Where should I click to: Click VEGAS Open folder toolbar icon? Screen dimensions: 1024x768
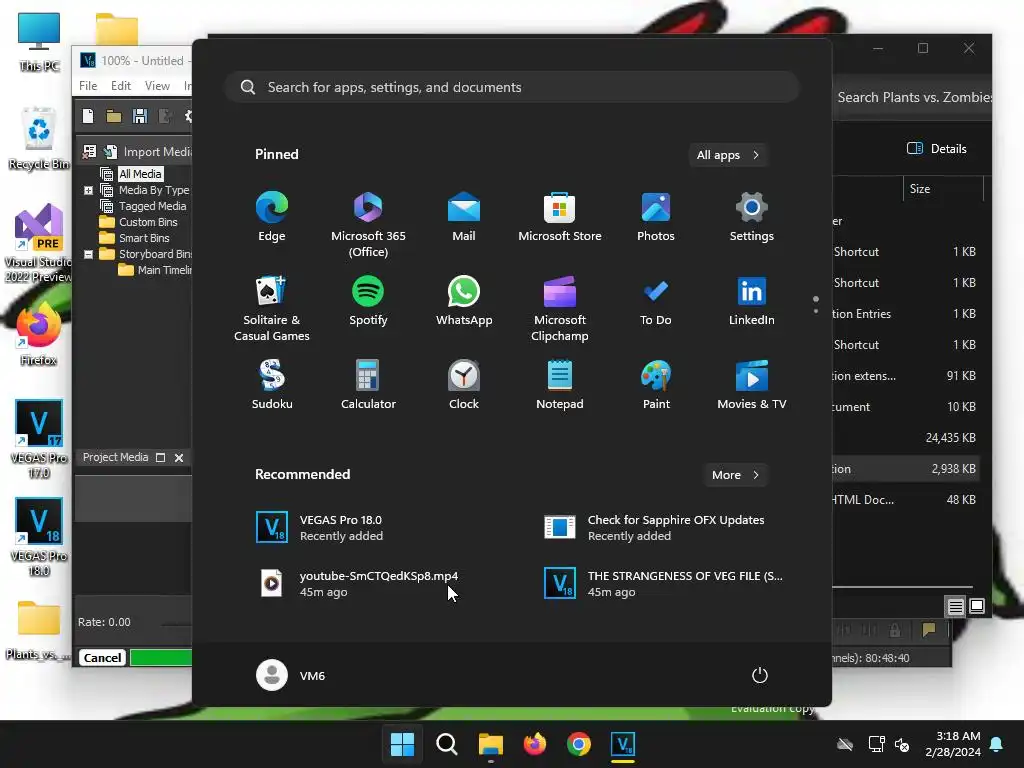tap(114, 116)
